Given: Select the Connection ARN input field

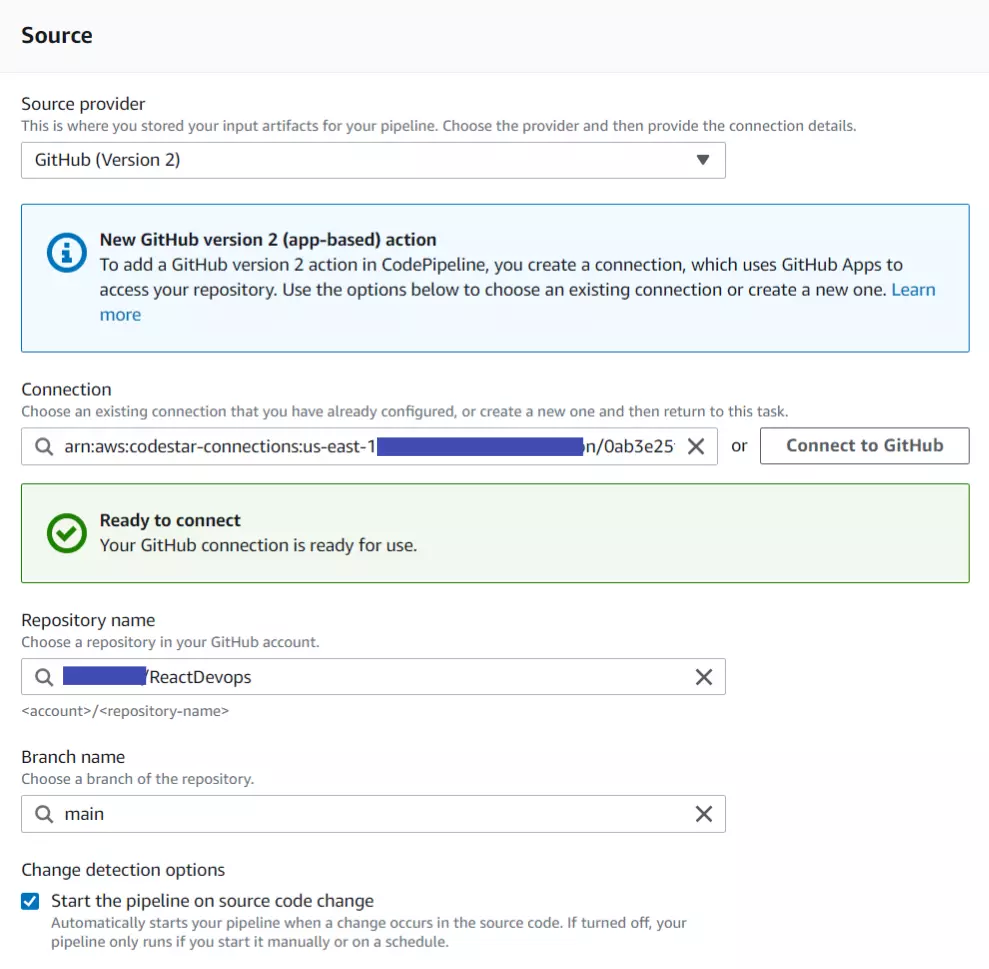Looking at the screenshot, I should click(369, 447).
